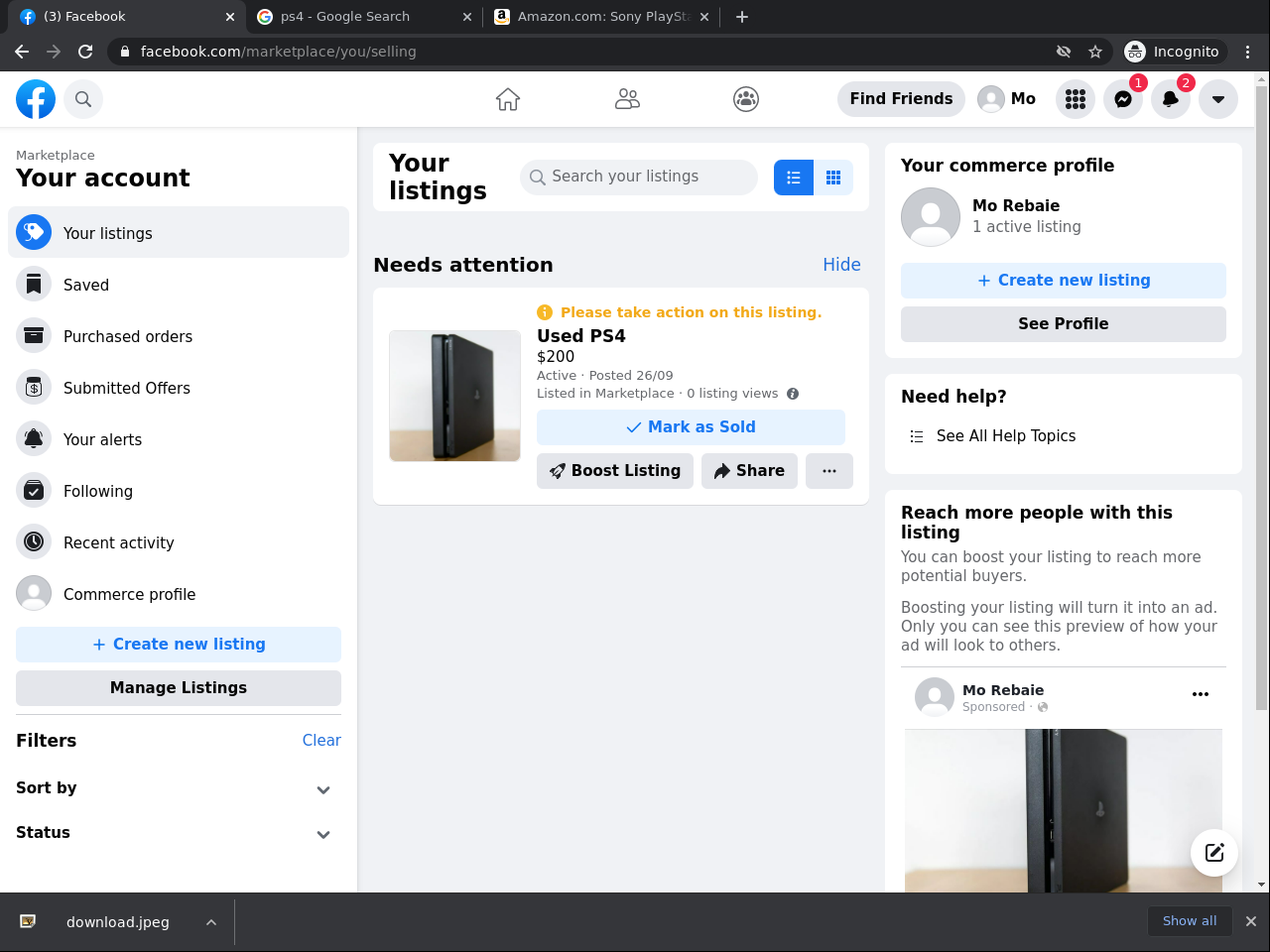Open a new browser tab

click(x=742, y=17)
